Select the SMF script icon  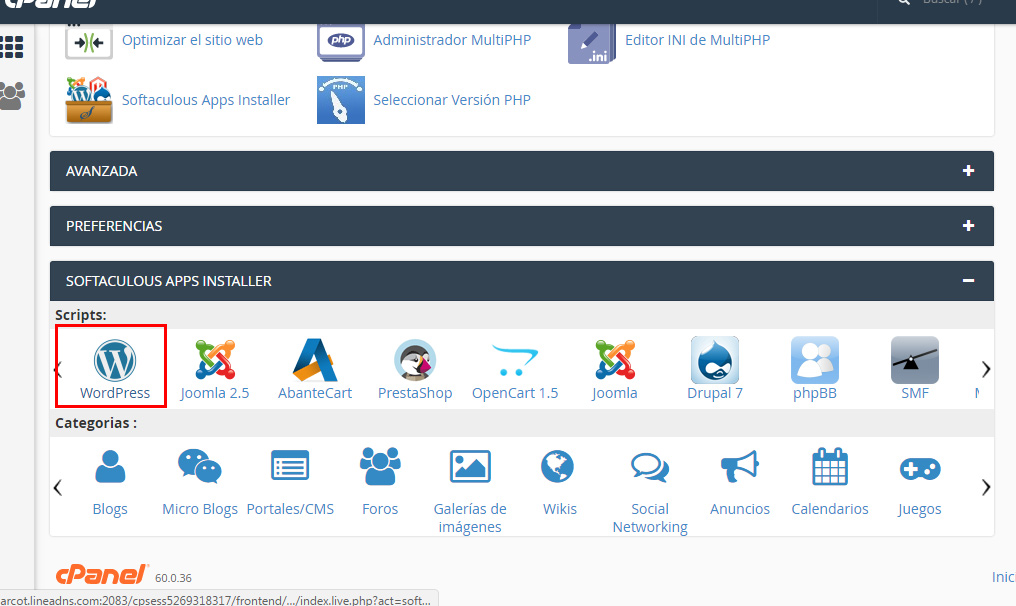[x=915, y=360]
